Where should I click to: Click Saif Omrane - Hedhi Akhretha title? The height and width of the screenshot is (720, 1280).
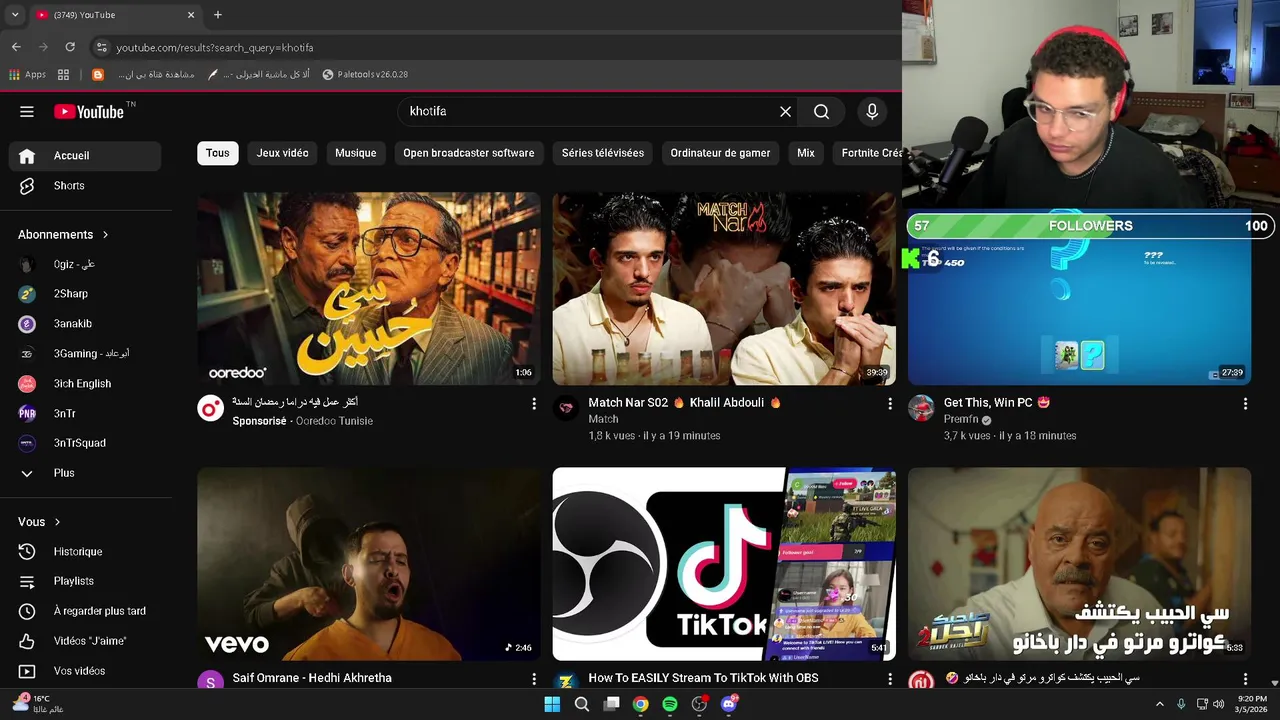pyautogui.click(x=312, y=678)
